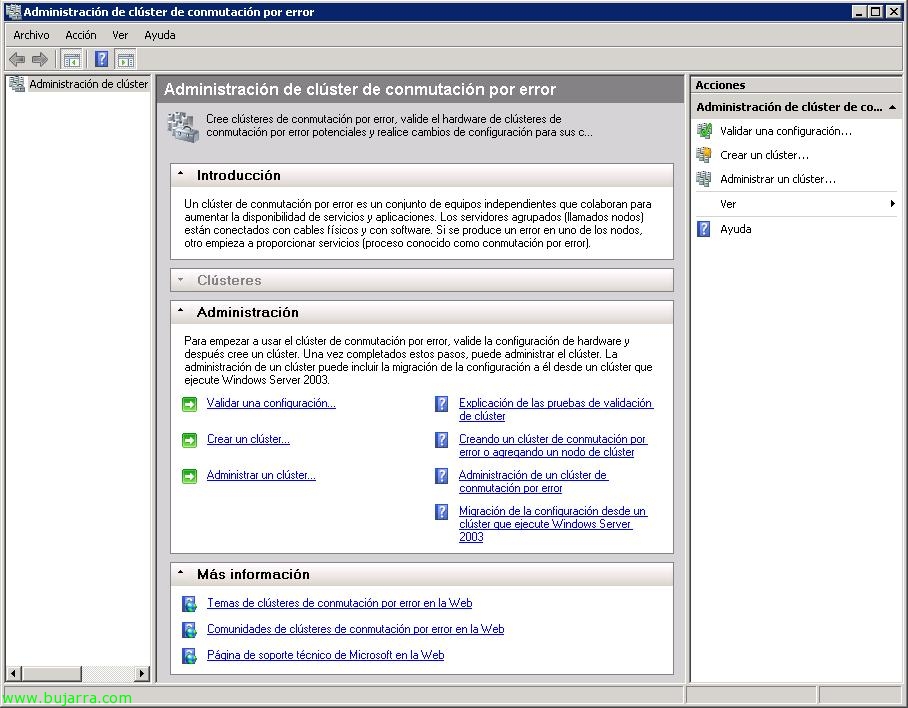Click green arrow icon beside Validar una configuración
The height and width of the screenshot is (708, 908).
(x=189, y=404)
